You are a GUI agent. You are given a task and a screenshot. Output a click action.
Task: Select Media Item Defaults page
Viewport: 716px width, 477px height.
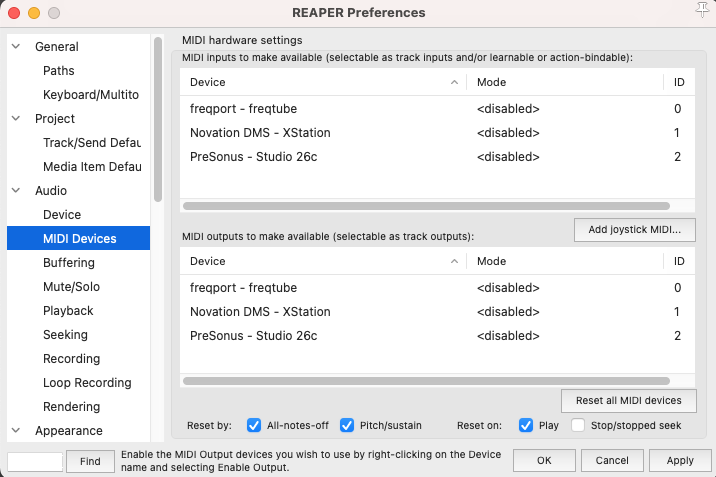92,167
